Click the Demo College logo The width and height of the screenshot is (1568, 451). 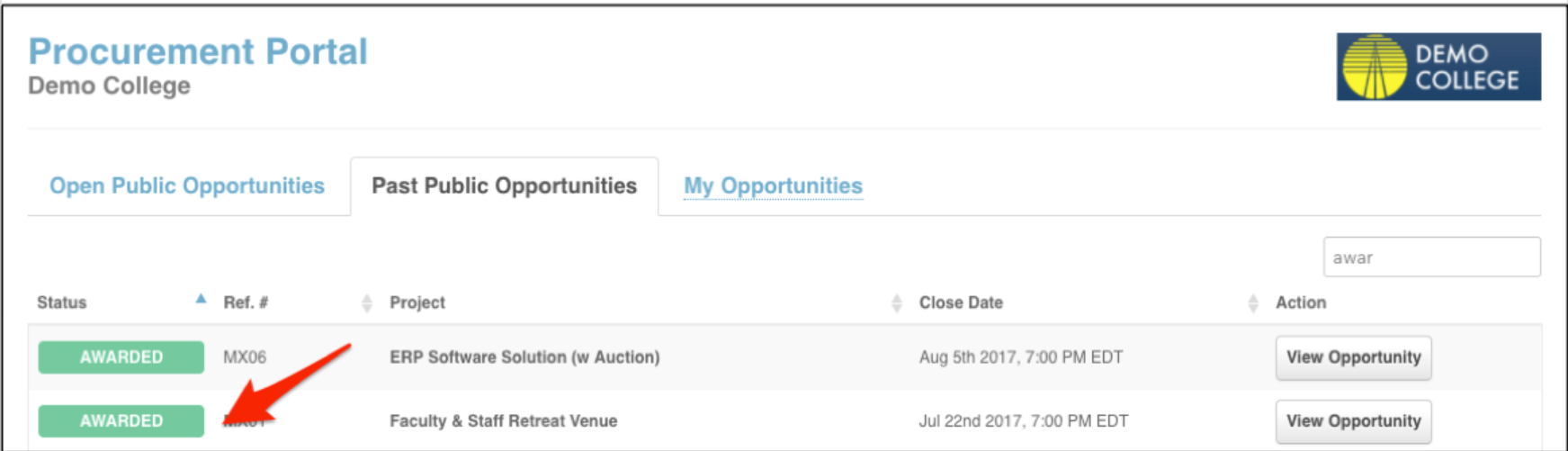coord(1438,67)
